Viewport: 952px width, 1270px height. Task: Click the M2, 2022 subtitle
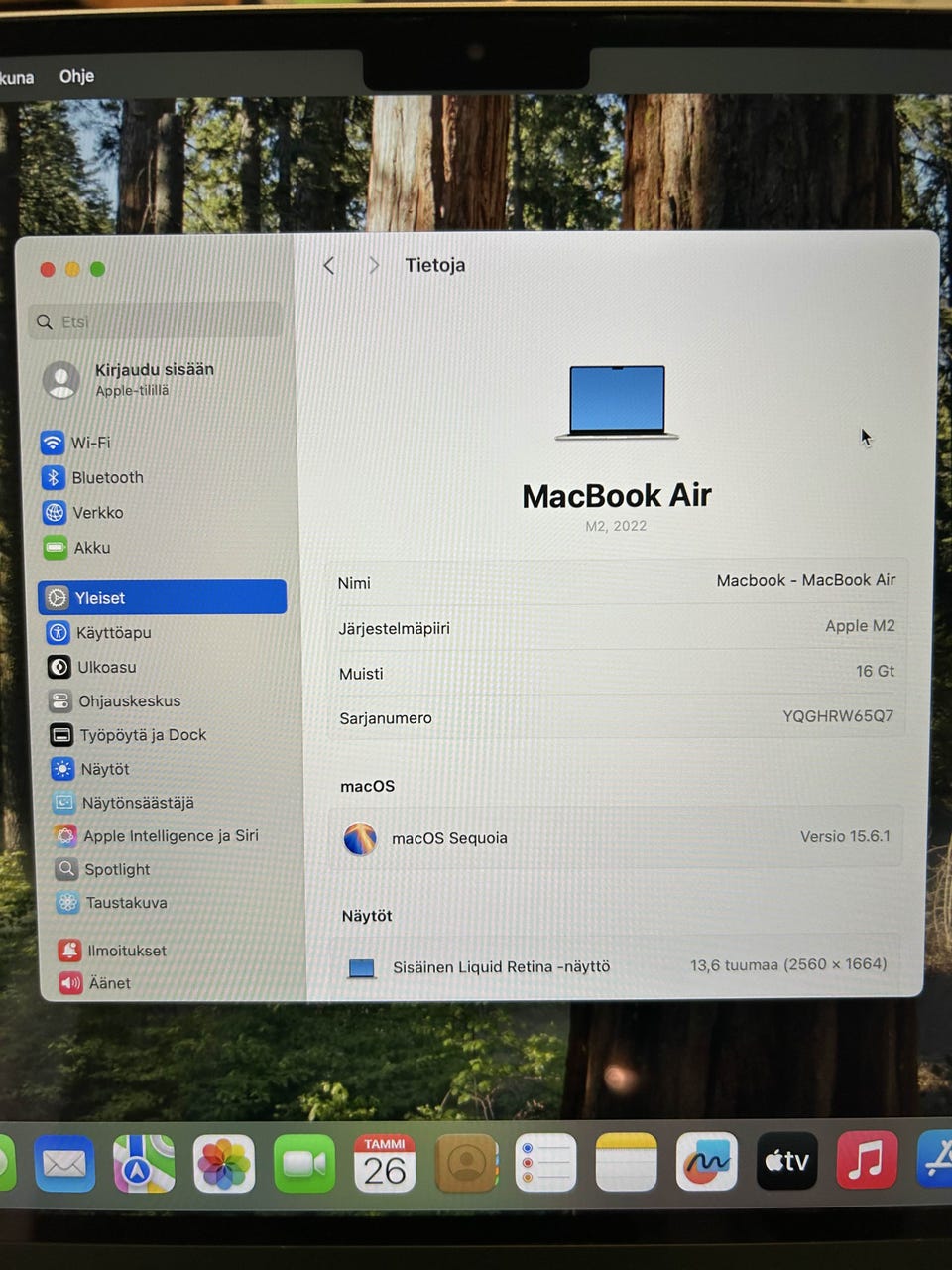pos(616,526)
